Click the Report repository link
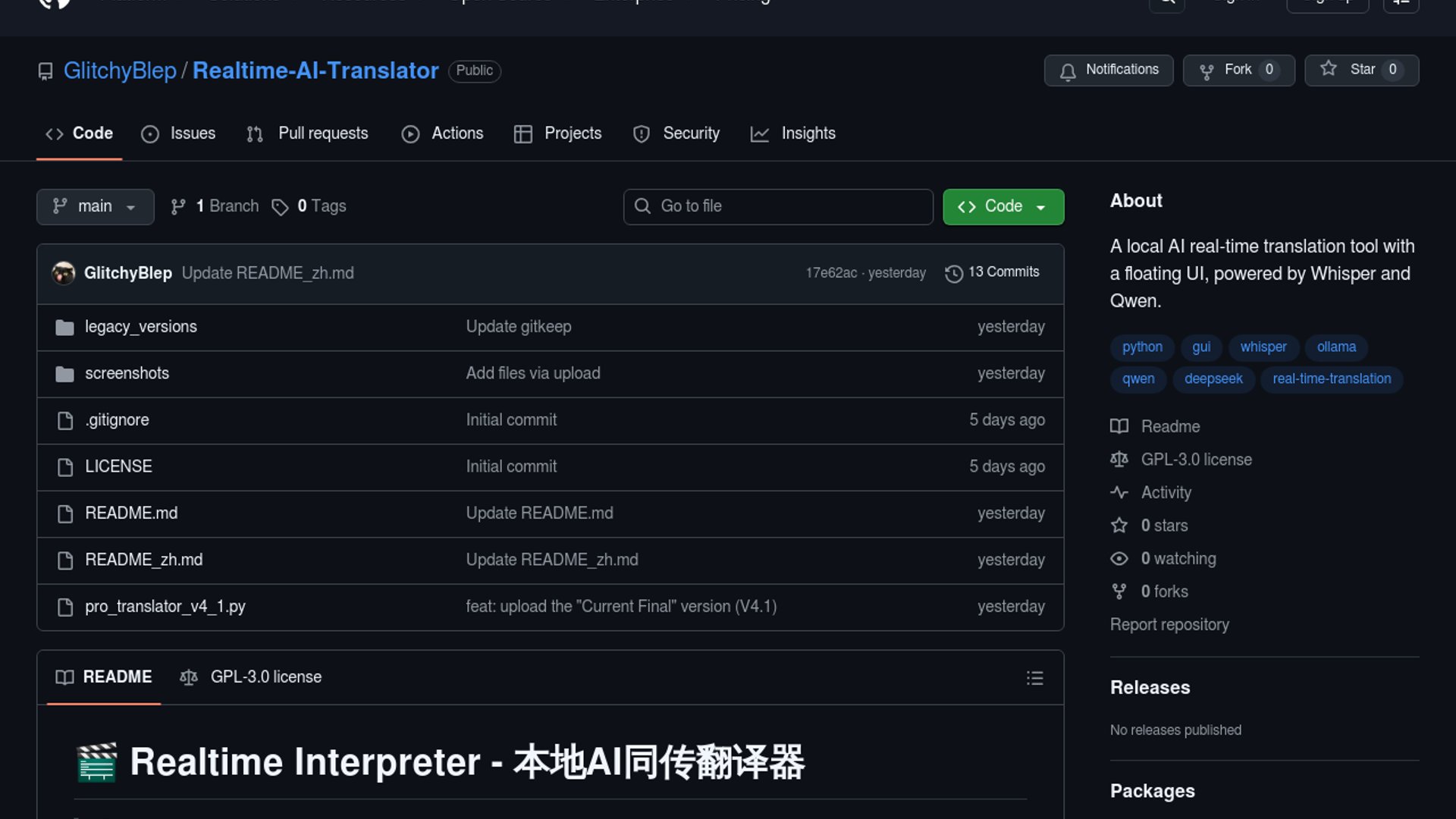This screenshot has width=1456, height=819. click(1169, 625)
